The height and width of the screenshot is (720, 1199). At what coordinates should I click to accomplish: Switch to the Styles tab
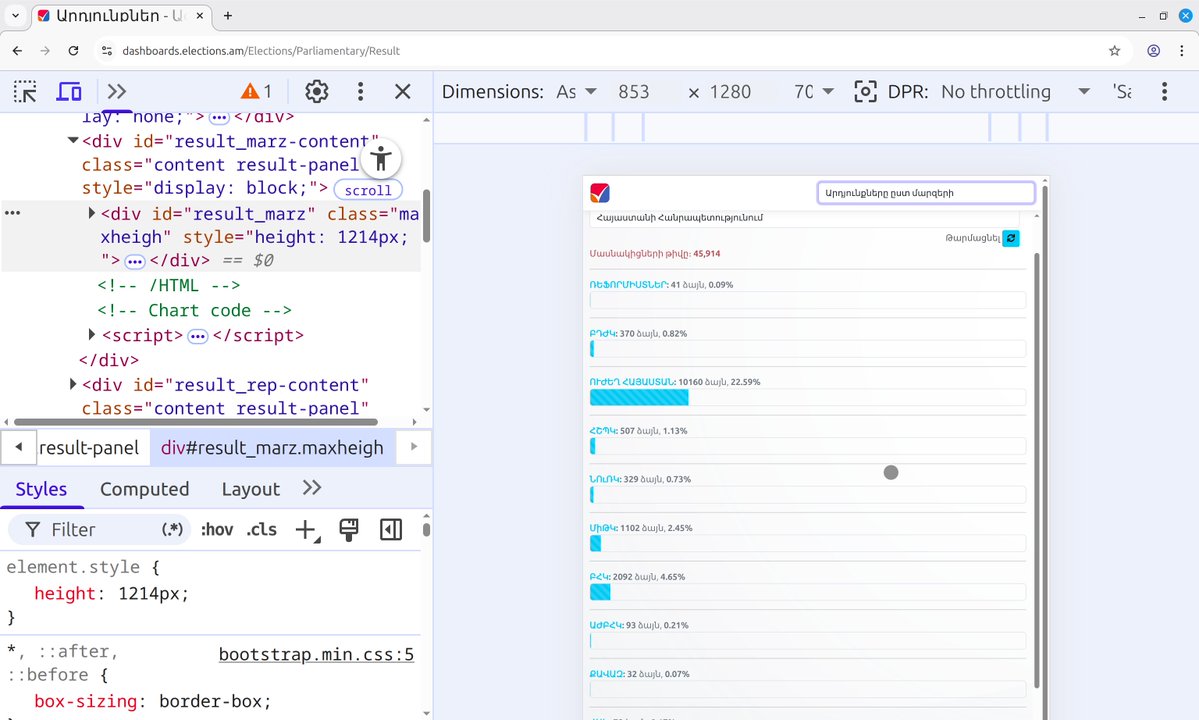tap(41, 489)
